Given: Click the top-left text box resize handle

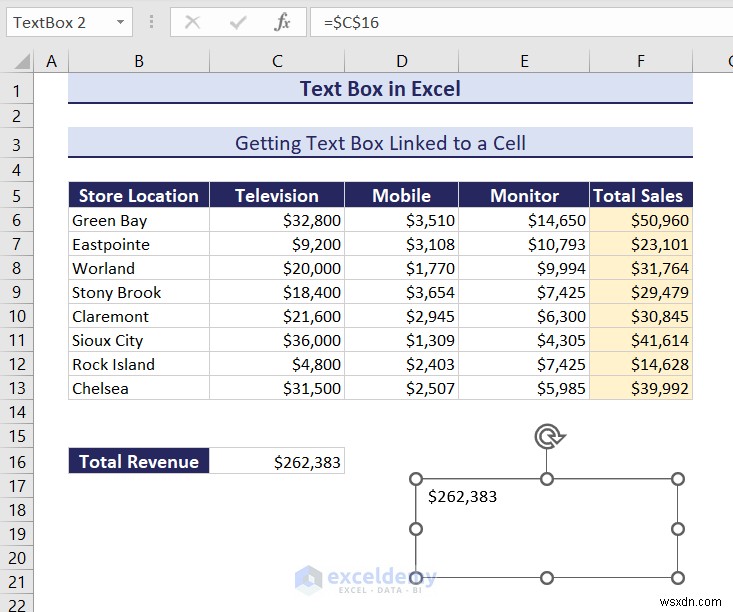Looking at the screenshot, I should [x=416, y=479].
